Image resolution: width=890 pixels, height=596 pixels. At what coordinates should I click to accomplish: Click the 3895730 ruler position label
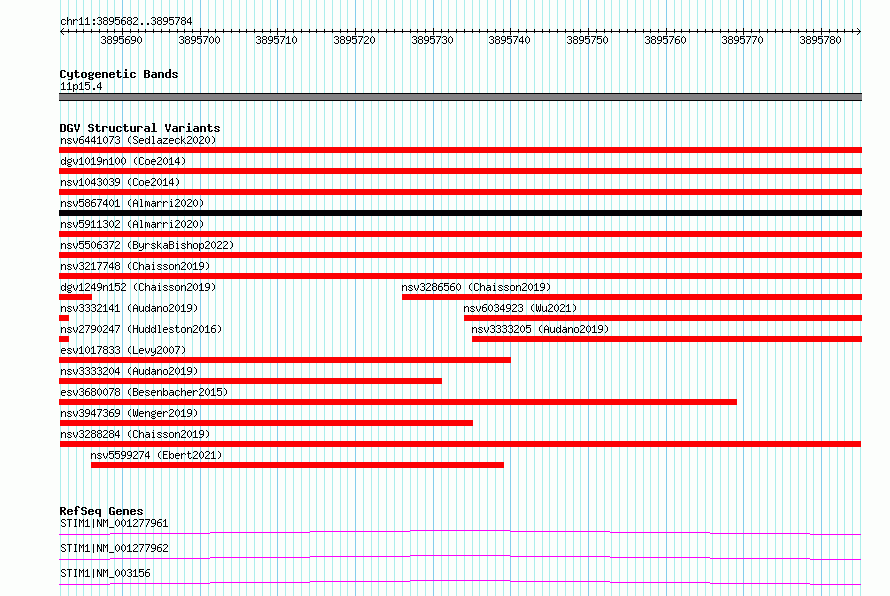pyautogui.click(x=432, y=40)
